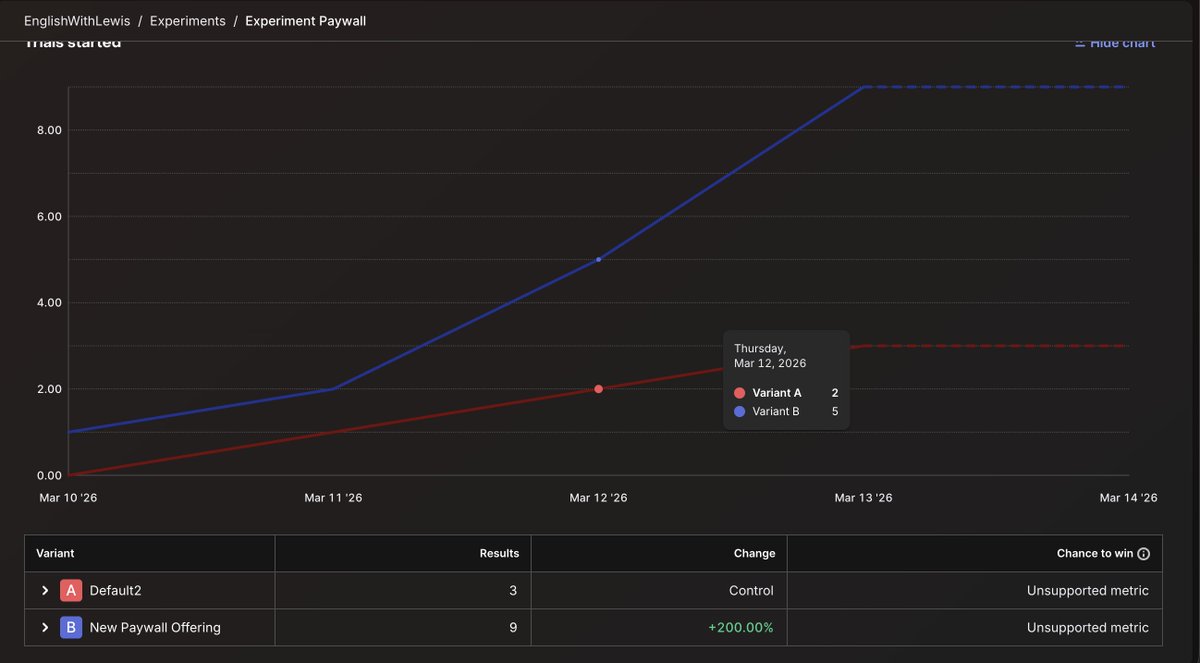Click the result value 3
1200x663 pixels.
513,591
